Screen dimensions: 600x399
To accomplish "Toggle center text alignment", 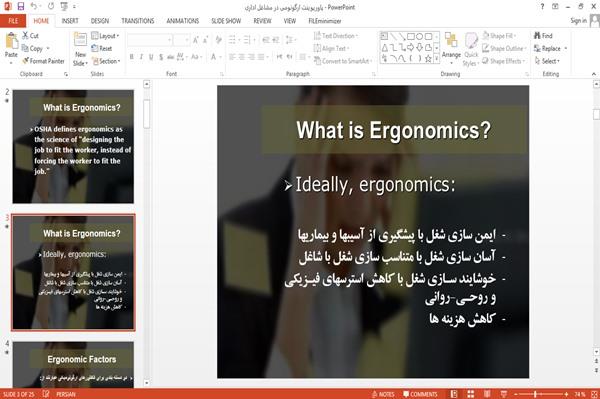I will (241, 57).
